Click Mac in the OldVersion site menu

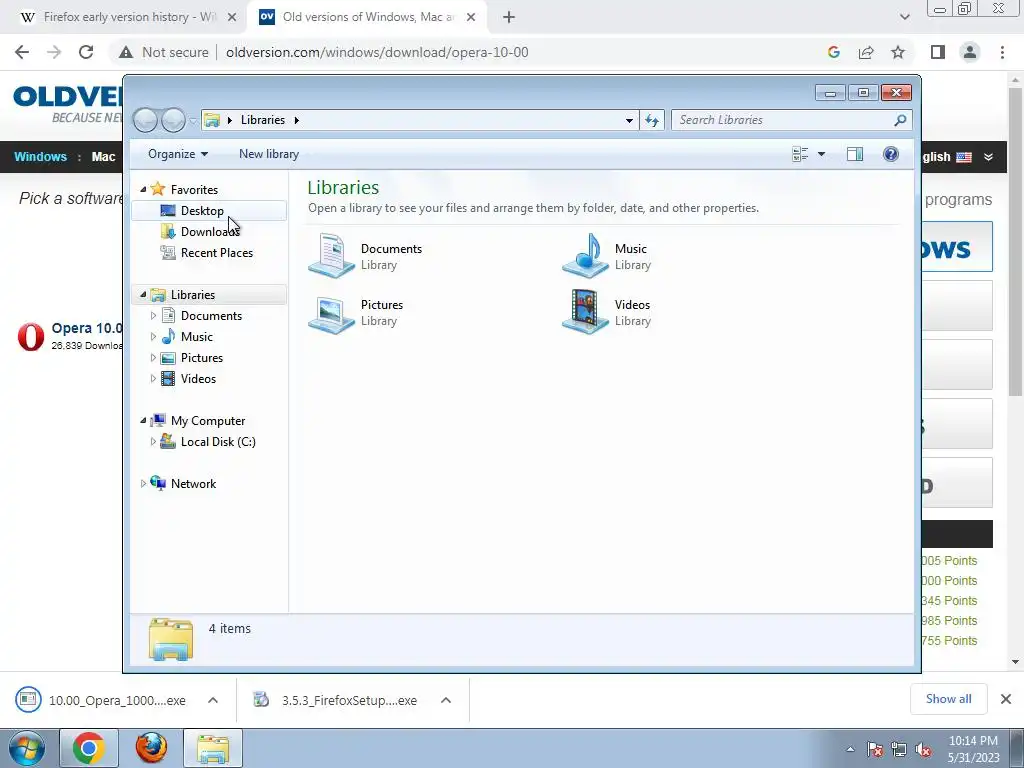(x=103, y=157)
